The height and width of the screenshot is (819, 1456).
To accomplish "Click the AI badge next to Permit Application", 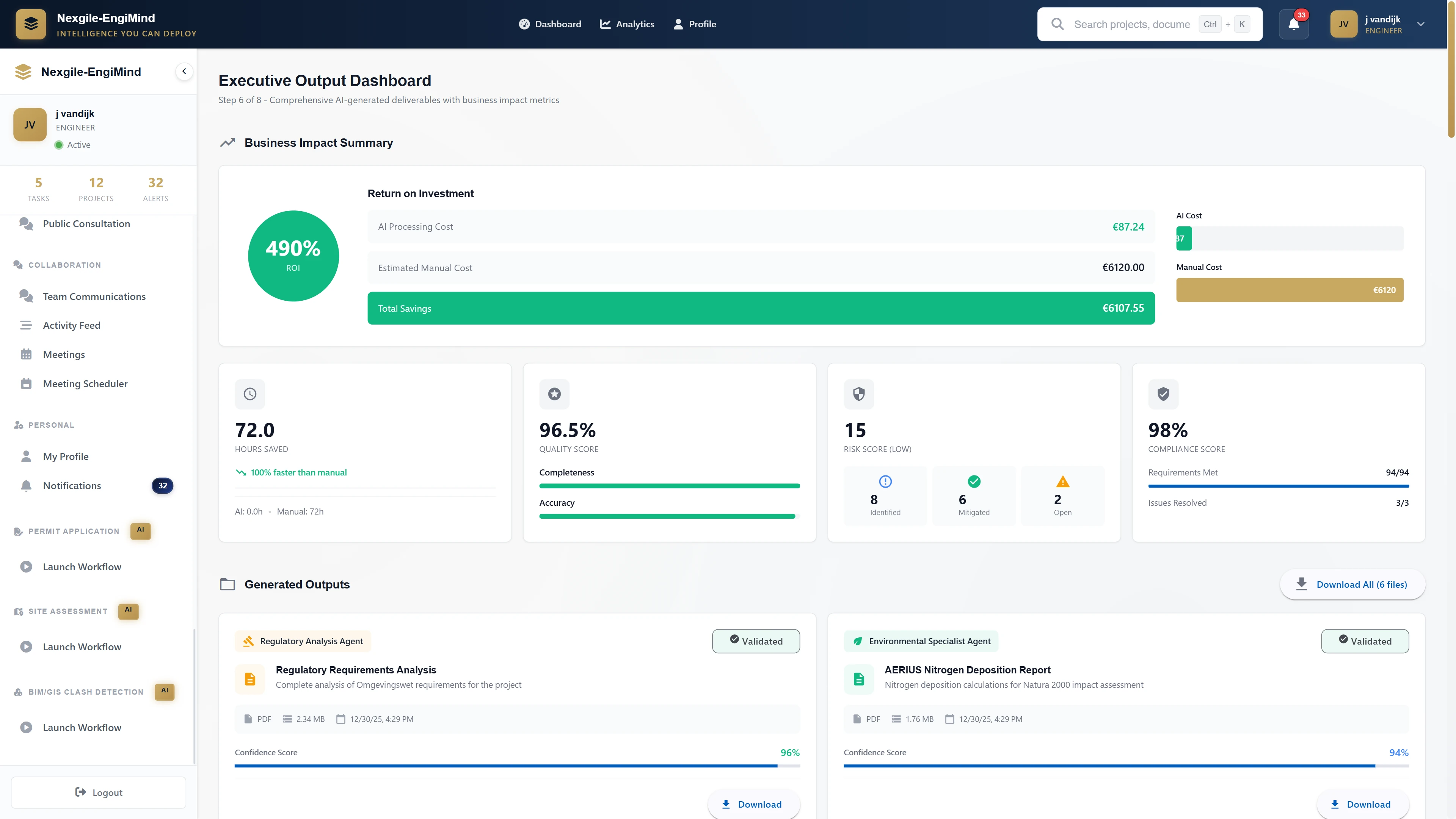I will point(140,531).
